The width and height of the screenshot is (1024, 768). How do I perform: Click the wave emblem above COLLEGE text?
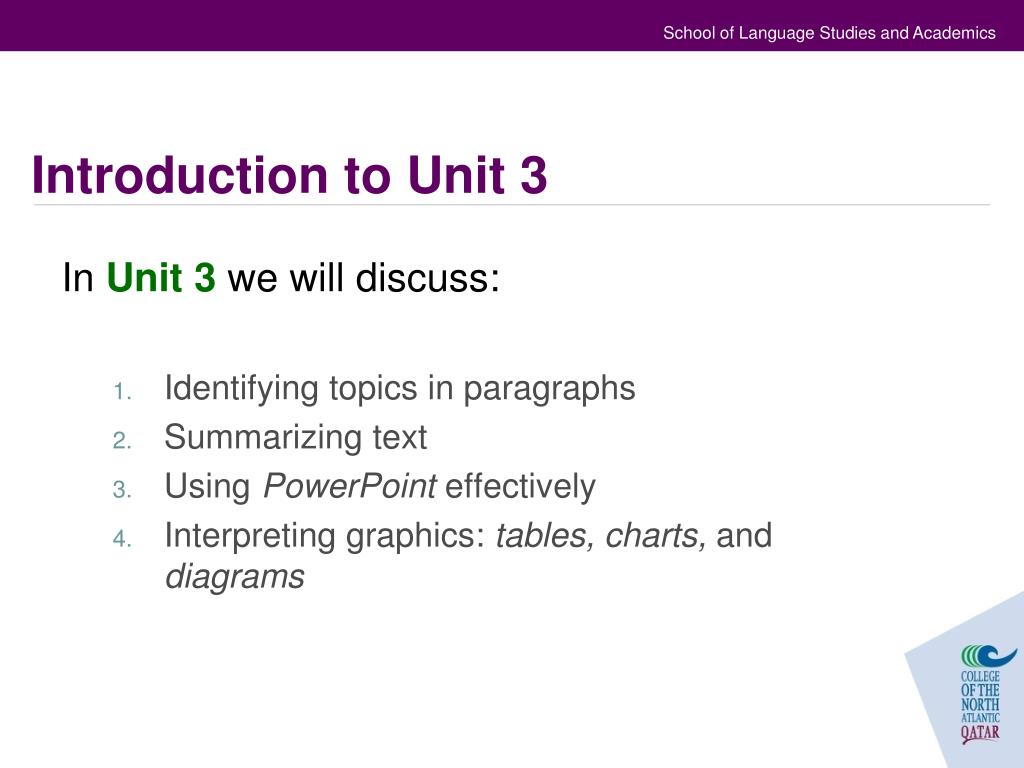click(x=987, y=656)
